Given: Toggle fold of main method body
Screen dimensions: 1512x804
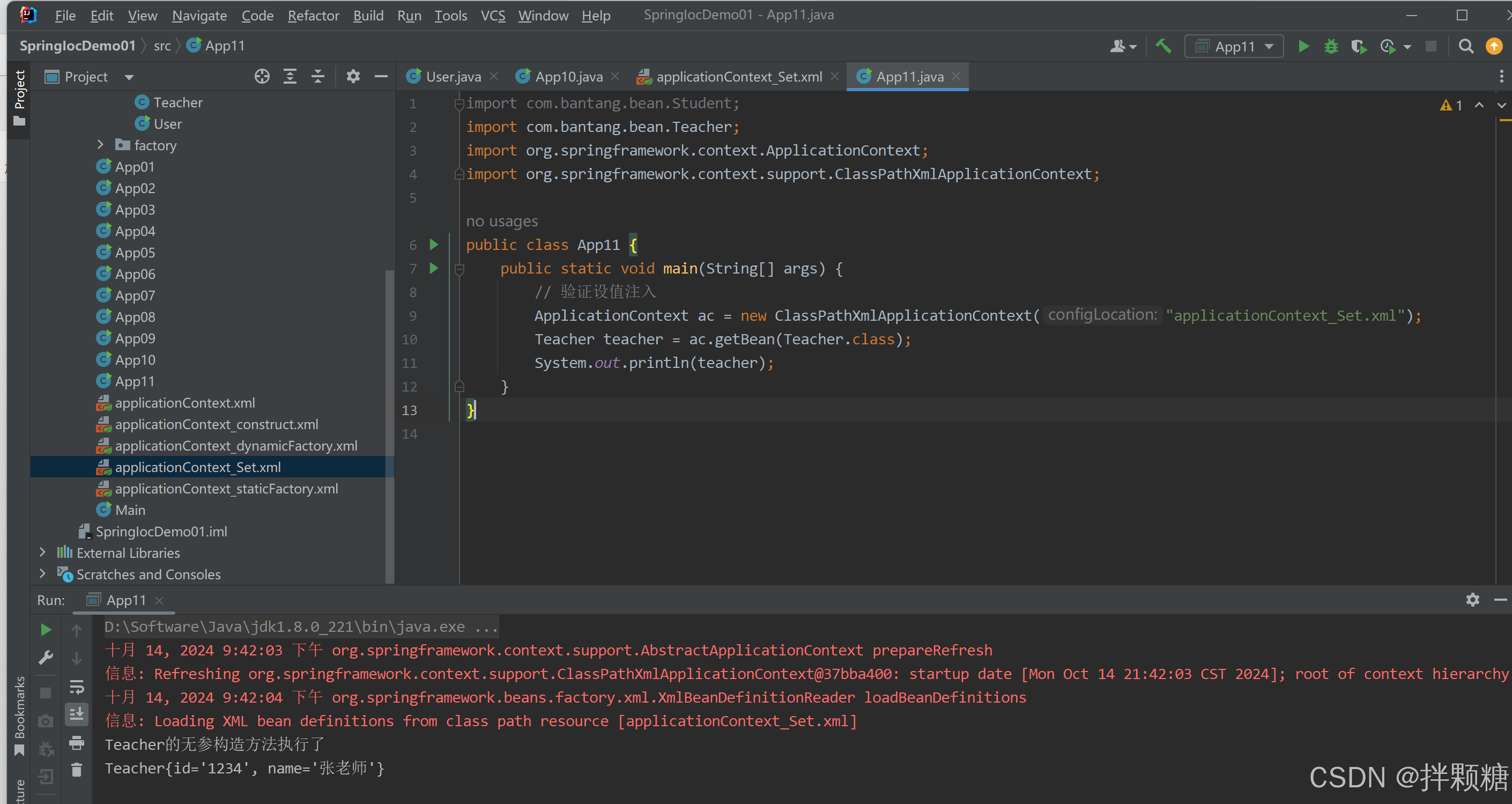Looking at the screenshot, I should (459, 269).
